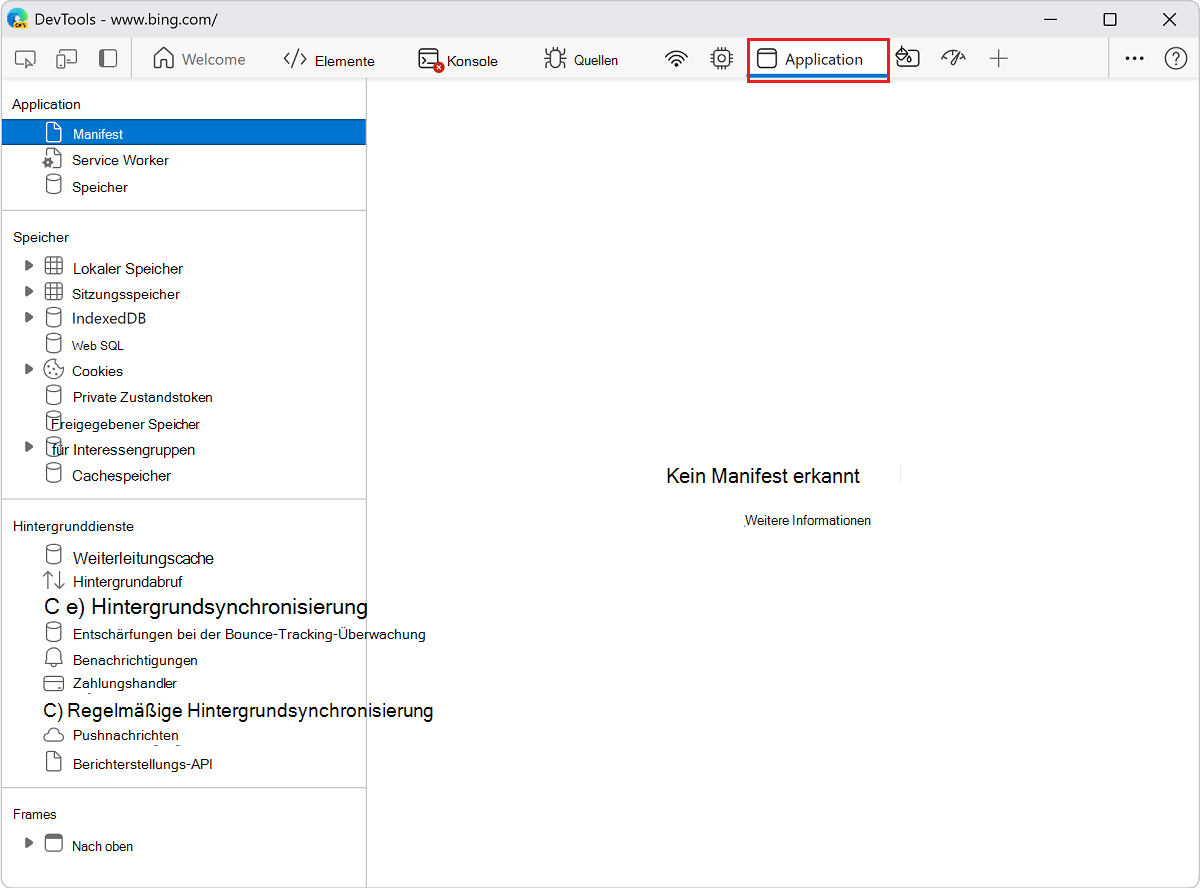
Task: Select Regelmäßige Hintergrundsynchronisierung item
Action: [238, 711]
